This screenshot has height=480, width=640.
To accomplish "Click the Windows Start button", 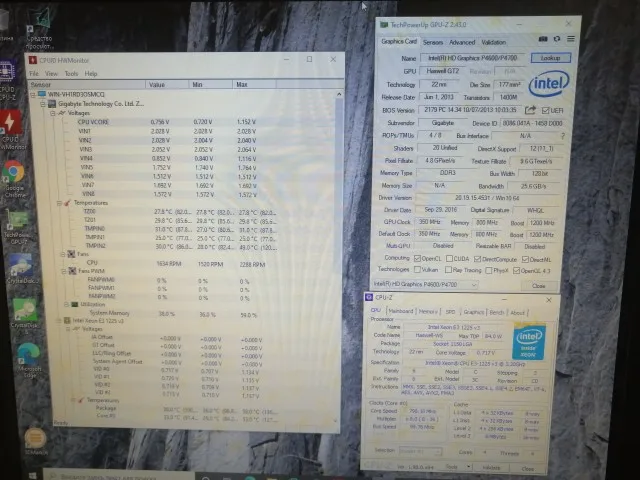I will (x=33, y=476).
